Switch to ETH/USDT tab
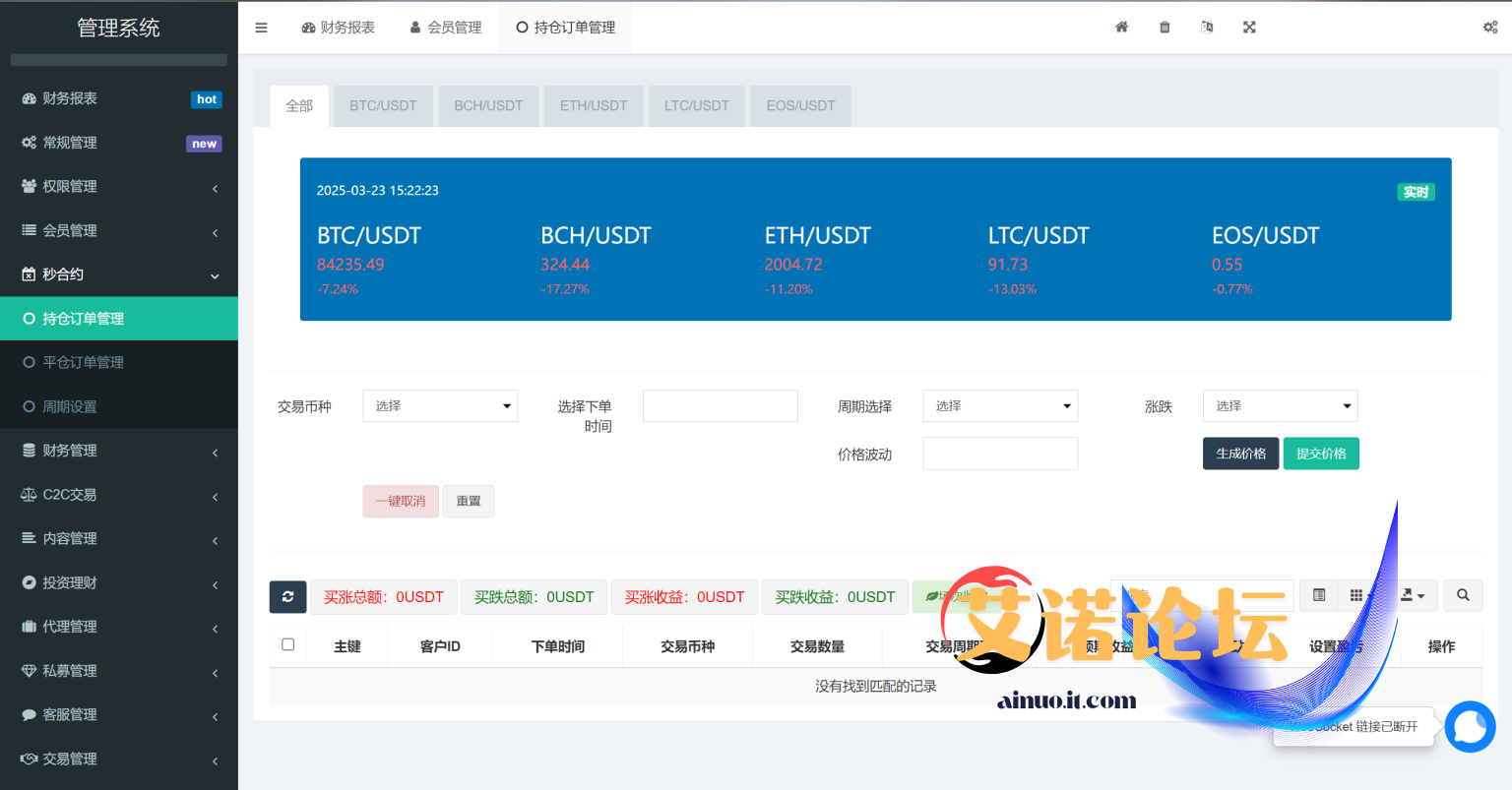The height and width of the screenshot is (790, 1512). tap(594, 106)
